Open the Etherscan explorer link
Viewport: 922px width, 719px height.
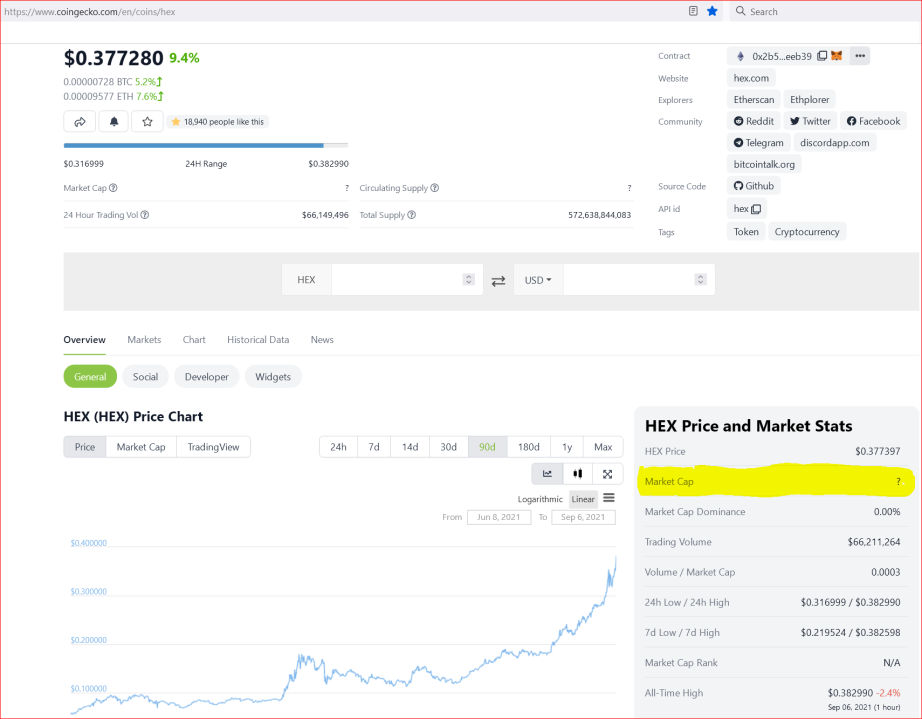coord(754,99)
